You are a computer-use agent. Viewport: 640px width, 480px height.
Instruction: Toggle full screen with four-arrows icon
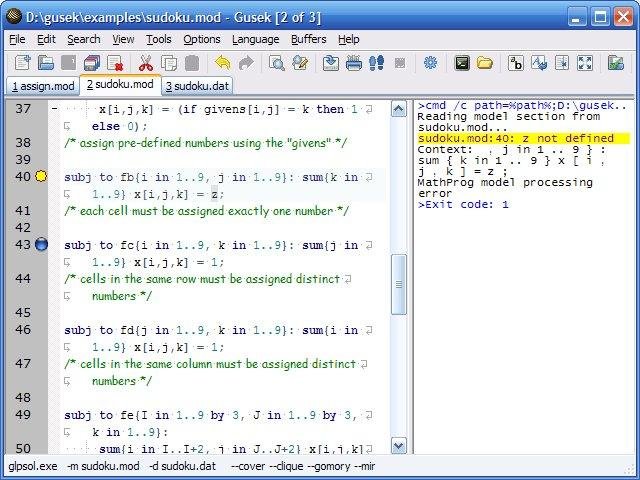click(x=585, y=63)
